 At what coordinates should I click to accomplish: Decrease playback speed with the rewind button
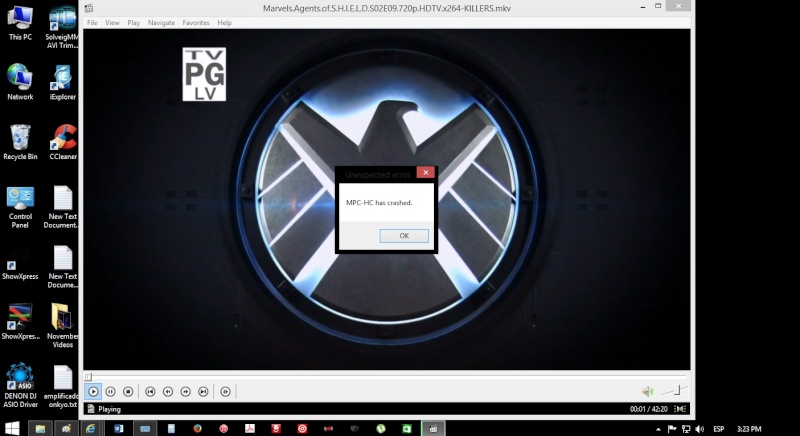click(x=168, y=392)
